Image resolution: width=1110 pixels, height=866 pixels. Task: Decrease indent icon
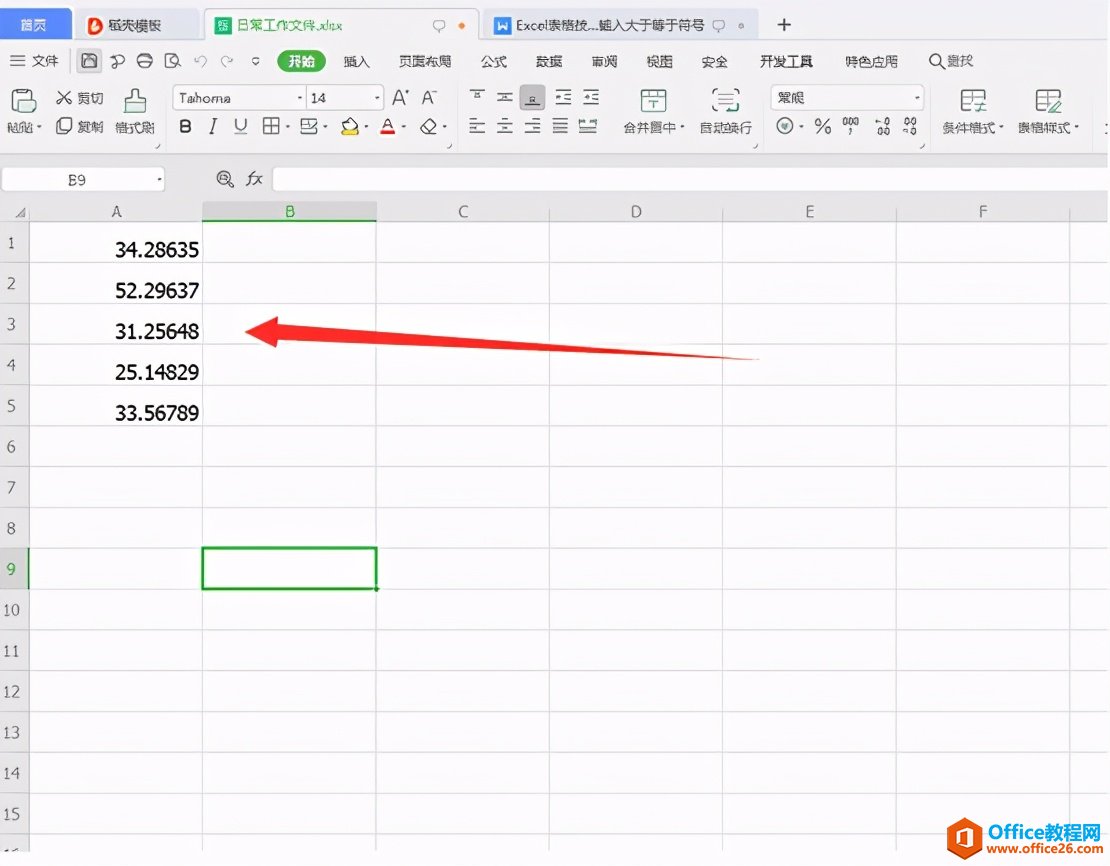click(x=563, y=97)
